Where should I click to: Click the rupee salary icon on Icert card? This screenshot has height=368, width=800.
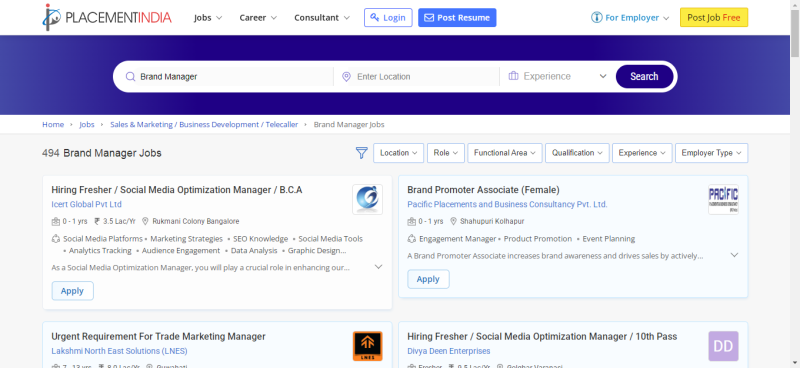pyautogui.click(x=97, y=221)
